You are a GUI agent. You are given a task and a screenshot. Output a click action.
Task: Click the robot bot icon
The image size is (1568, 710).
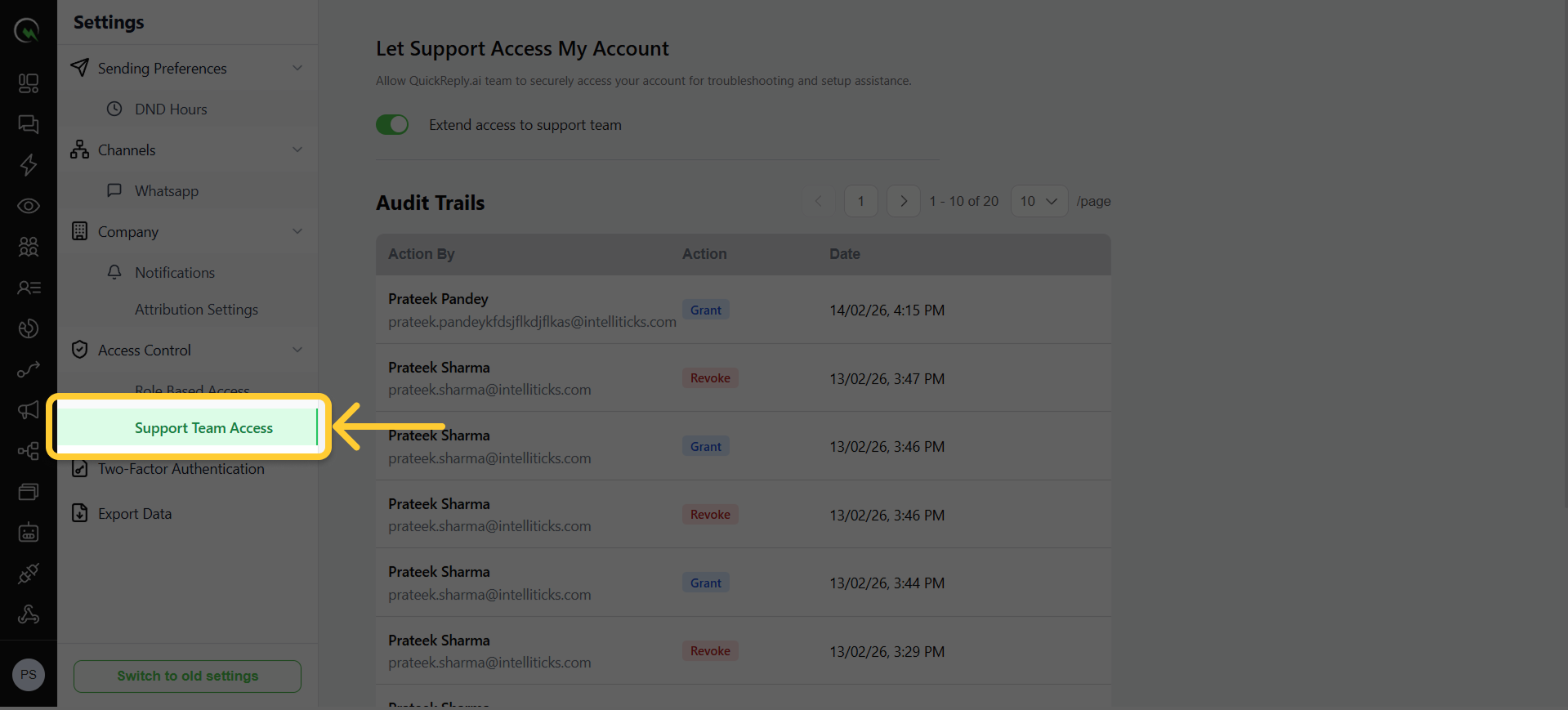tap(29, 533)
